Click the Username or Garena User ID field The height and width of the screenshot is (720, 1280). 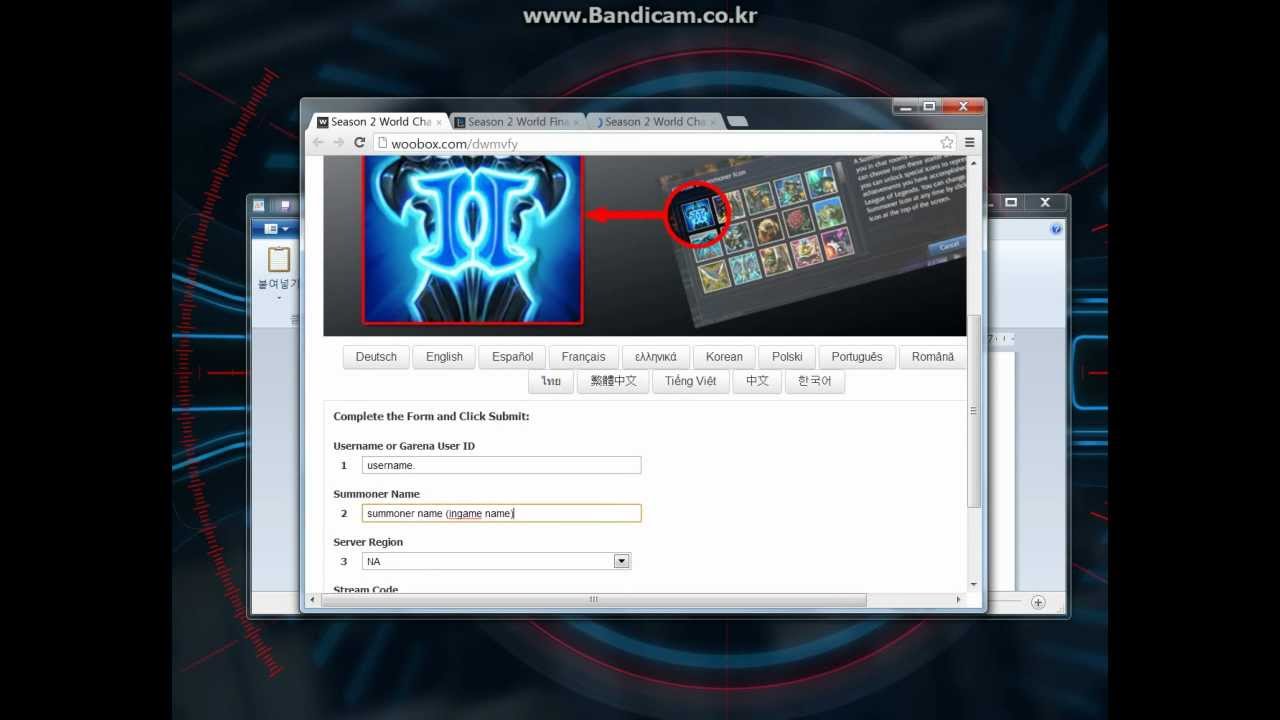tap(500, 464)
